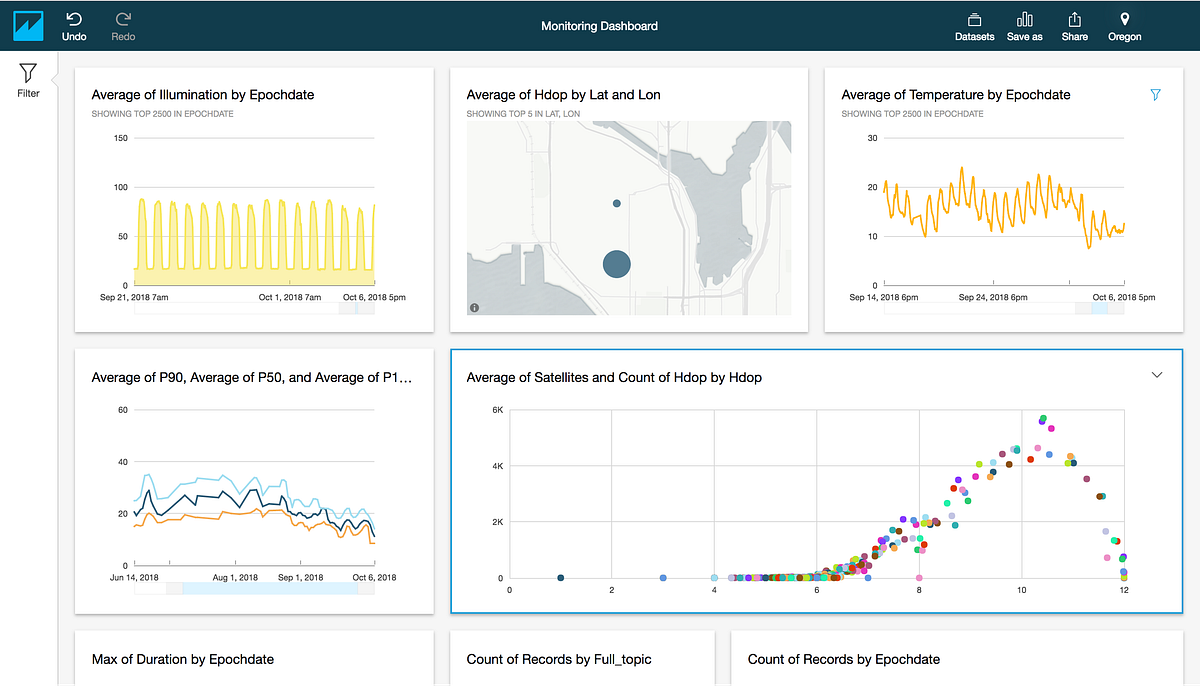Click the filter icon on the Temperature chart
Screen dimensions: 1200x686
[x=1155, y=95]
